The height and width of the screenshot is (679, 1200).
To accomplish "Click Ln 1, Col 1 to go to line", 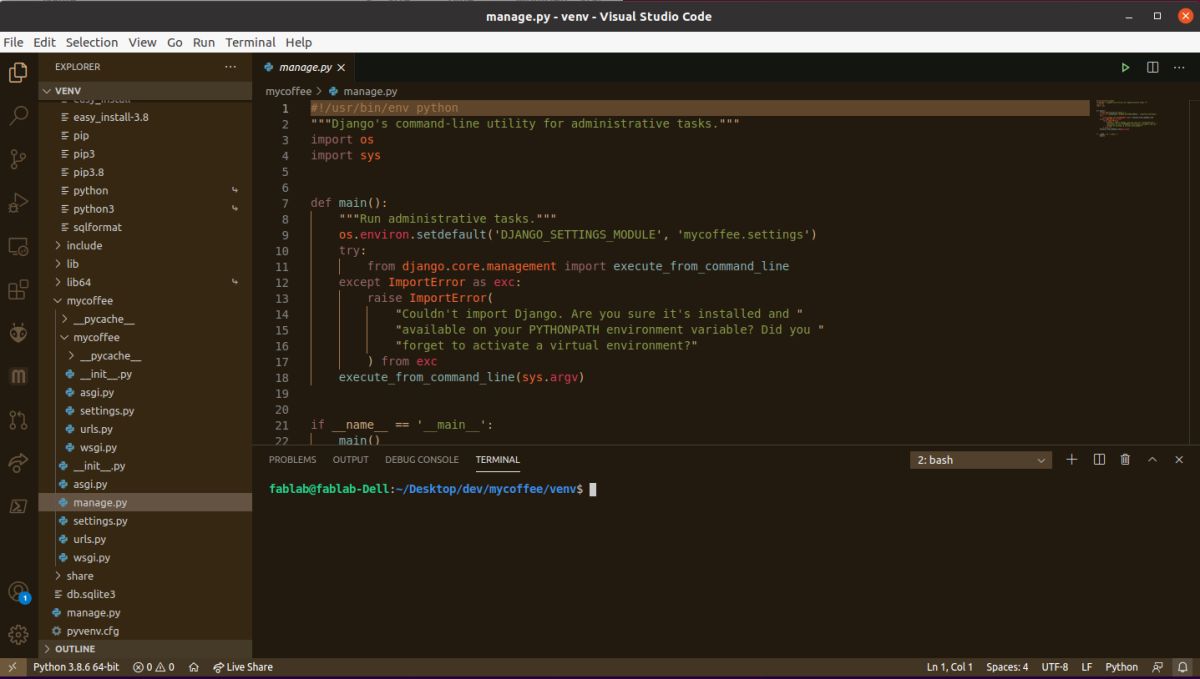I will [x=950, y=667].
